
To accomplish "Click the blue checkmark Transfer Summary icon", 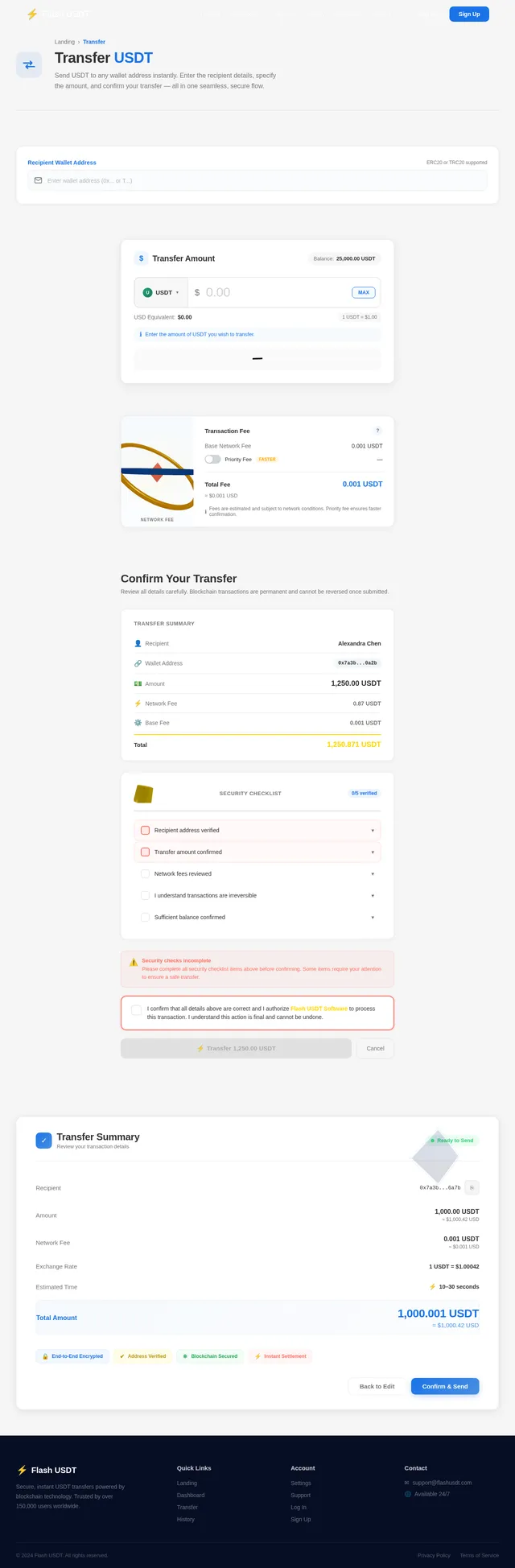I will coord(43,1141).
